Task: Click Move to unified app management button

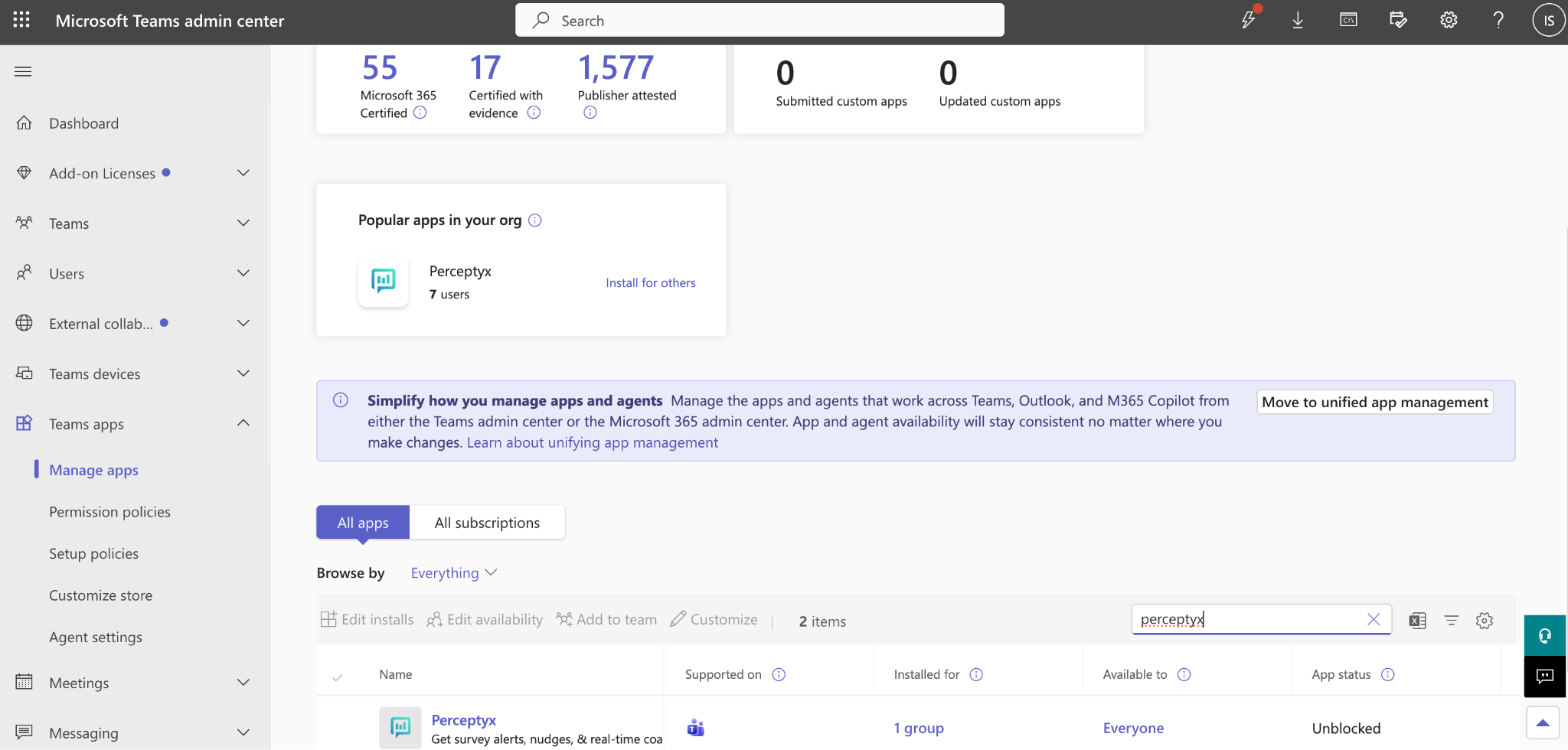Action: click(x=1375, y=403)
